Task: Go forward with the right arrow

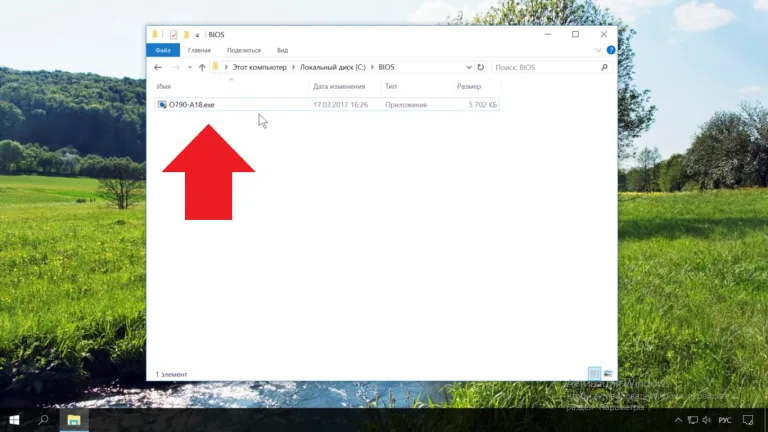Action: click(x=175, y=67)
